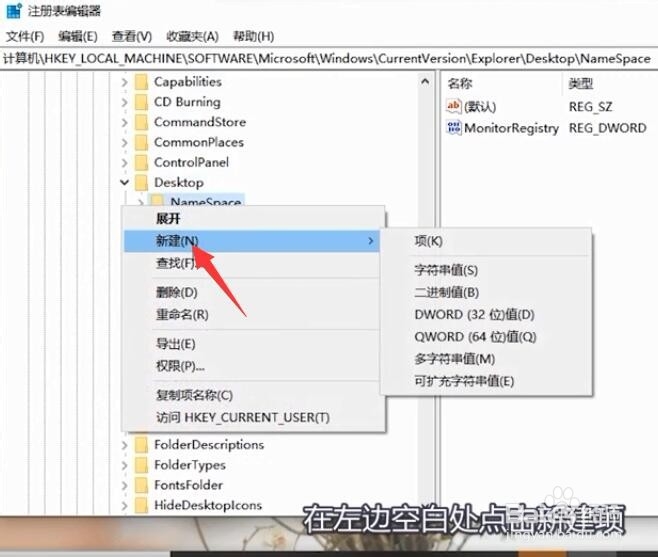Expand the FolderTypes key
The image size is (658, 557).
[x=124, y=465]
